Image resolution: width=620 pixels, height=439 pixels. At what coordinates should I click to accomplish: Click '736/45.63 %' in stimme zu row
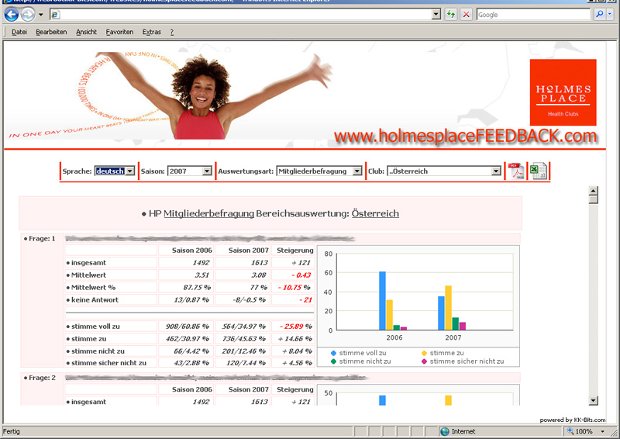point(244,339)
